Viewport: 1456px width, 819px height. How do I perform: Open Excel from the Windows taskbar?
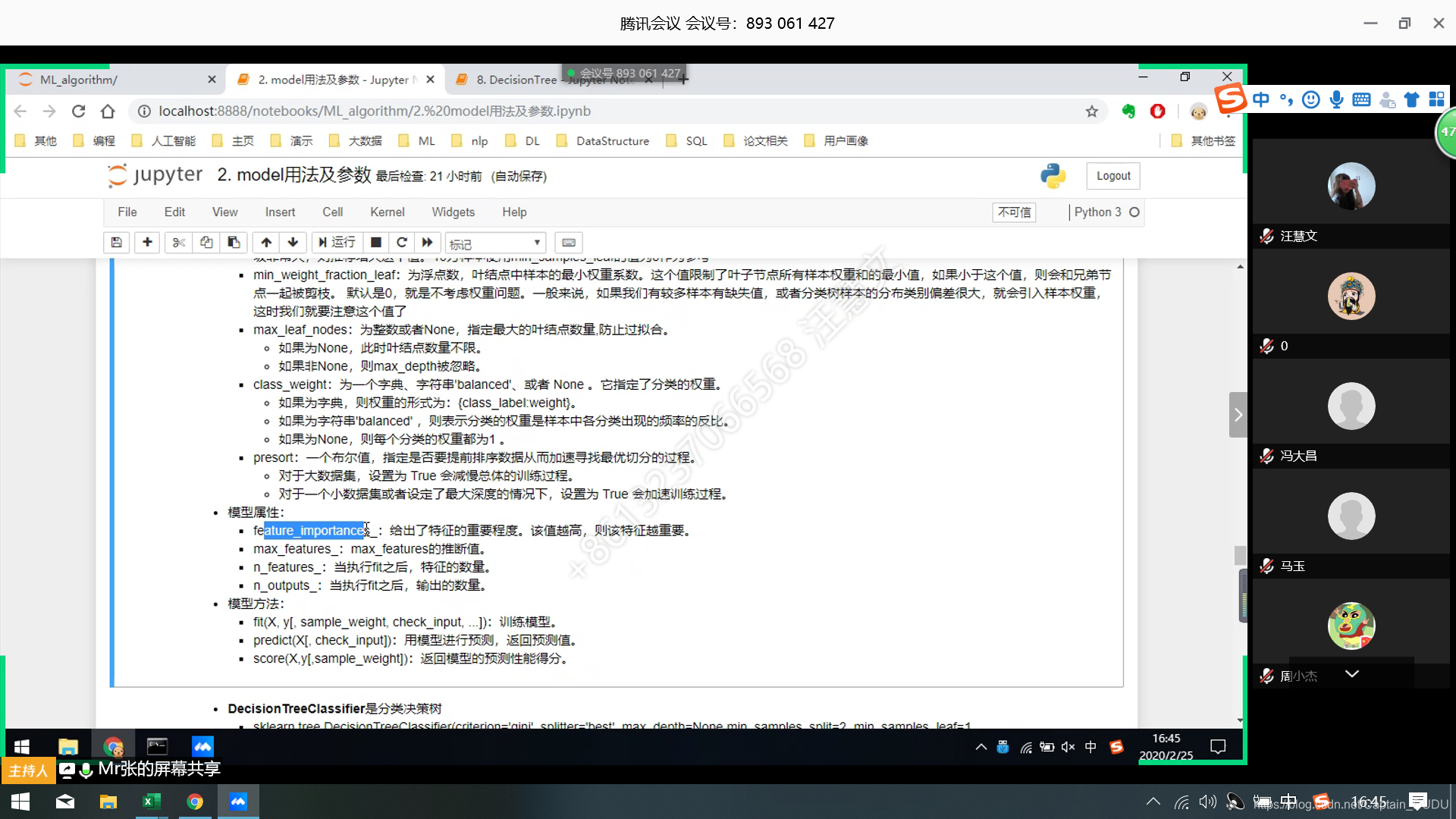coord(150,802)
